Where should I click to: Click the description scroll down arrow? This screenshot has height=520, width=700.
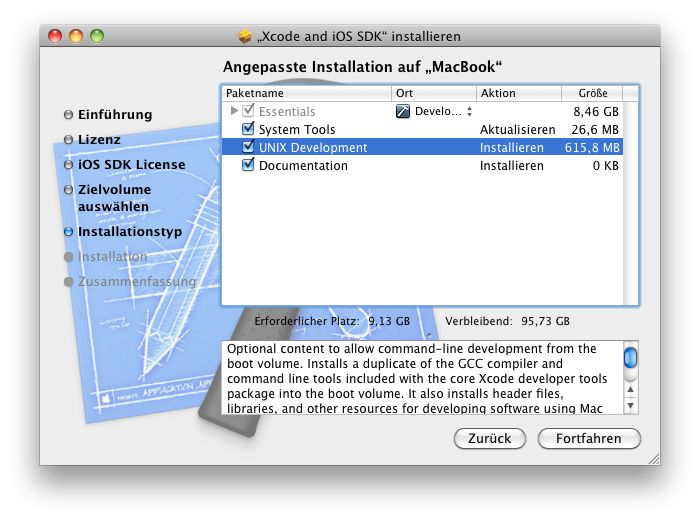[x=630, y=406]
